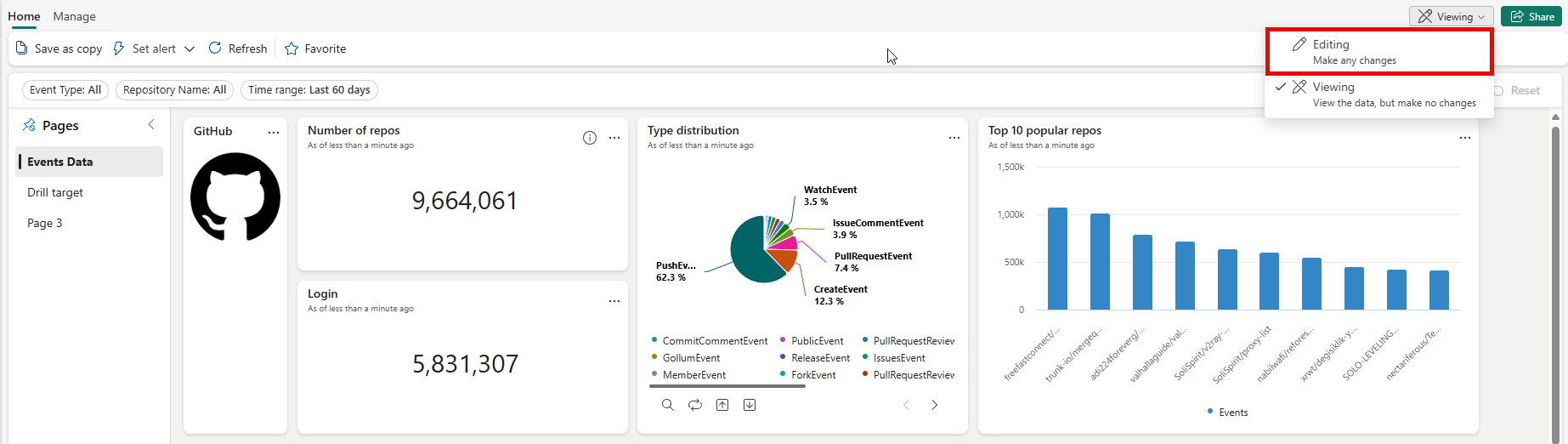Image resolution: width=1568 pixels, height=444 pixels.
Task: Toggle the Events legend item in bar chart
Action: pyautogui.click(x=1227, y=413)
